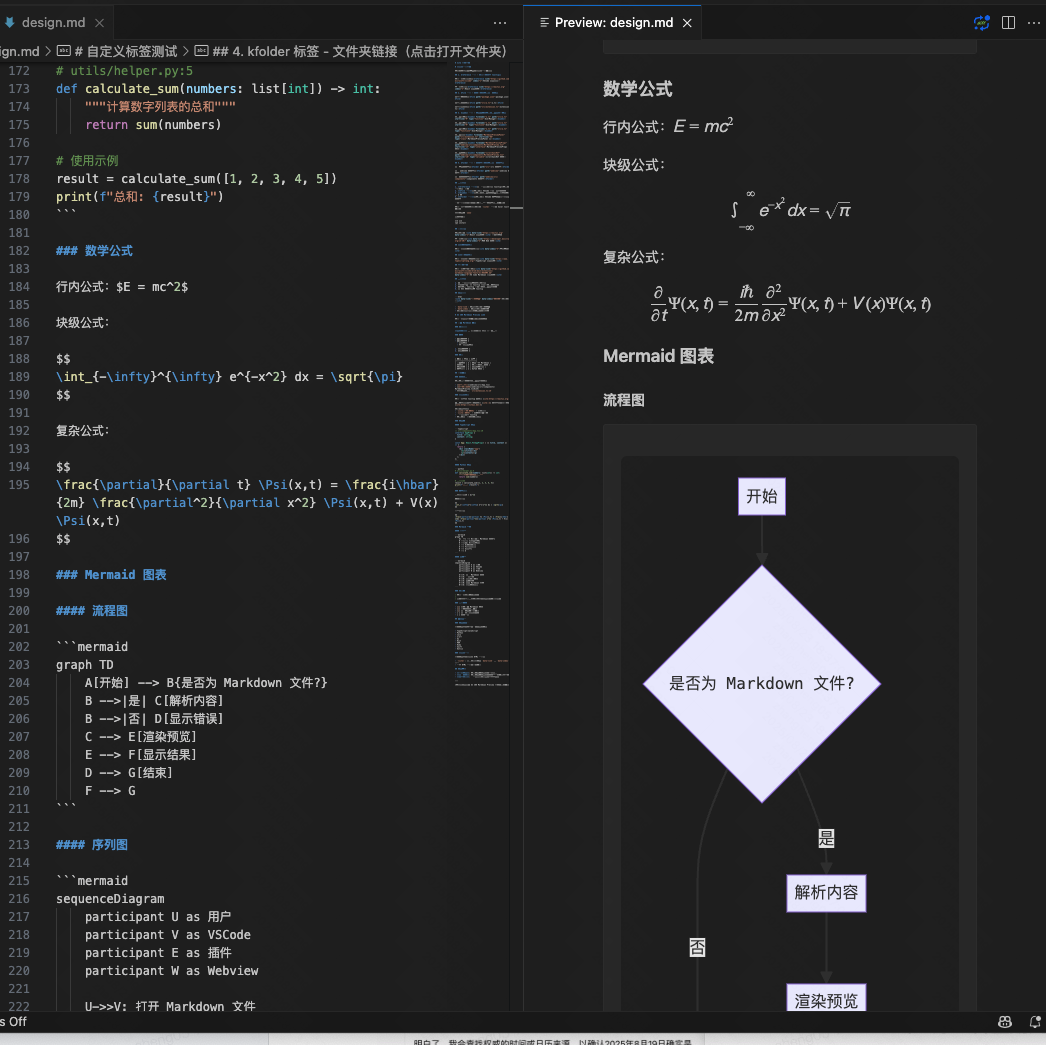
Task: Click the '### 数学公式' heading in editor
Action: 94,251
